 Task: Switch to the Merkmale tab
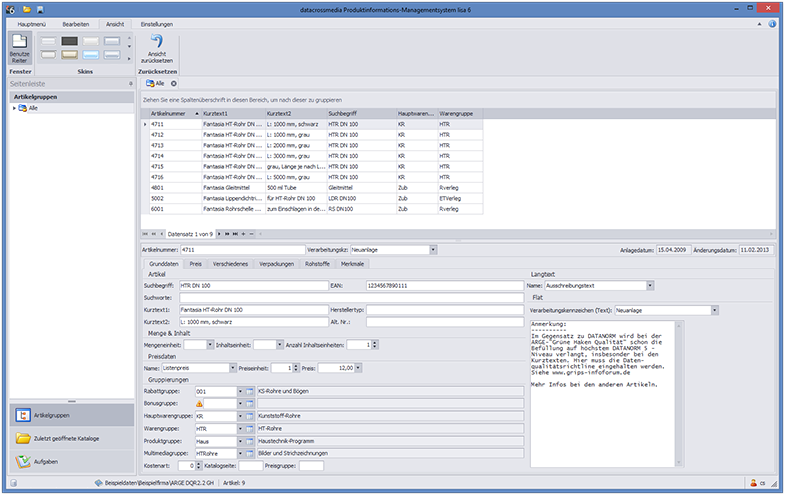pos(352,264)
